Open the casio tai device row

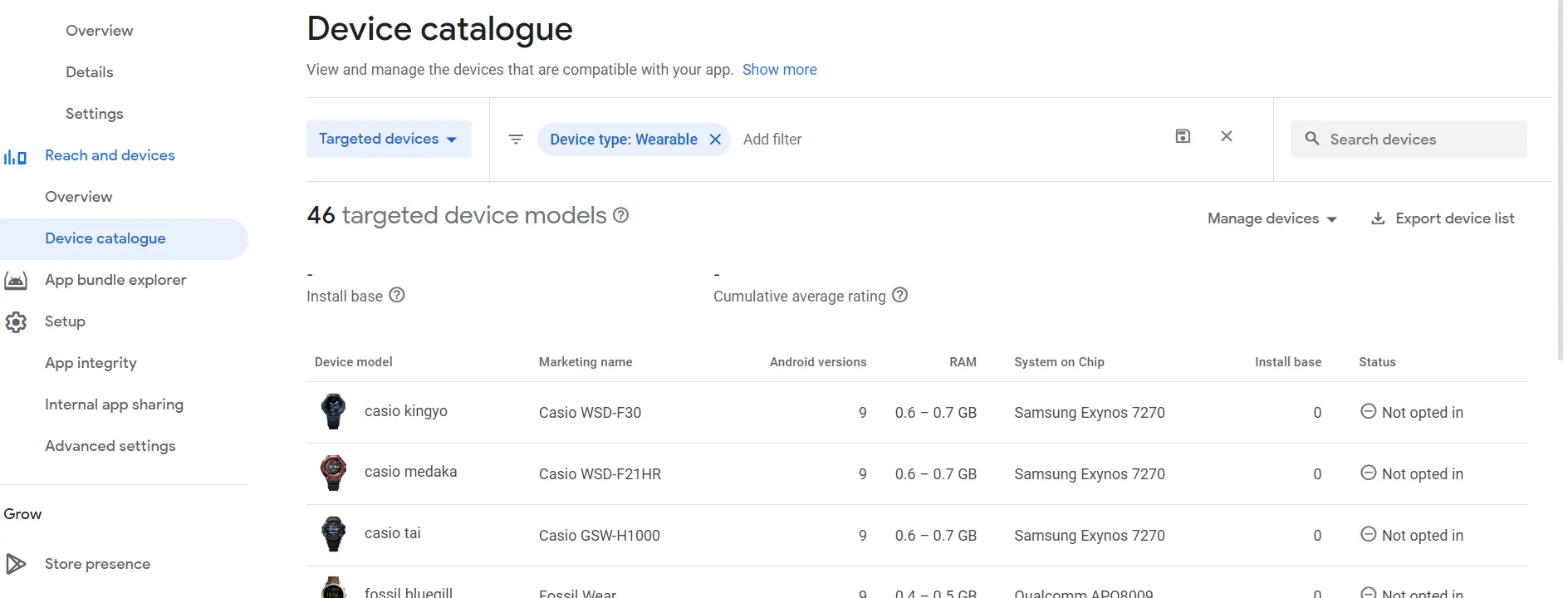(917, 536)
